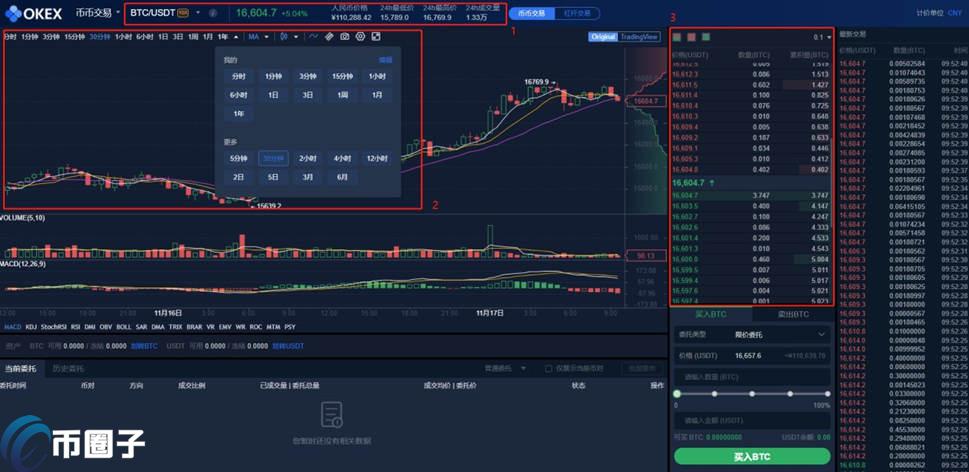Click the 编辑 edit link in interval popup

(386, 60)
